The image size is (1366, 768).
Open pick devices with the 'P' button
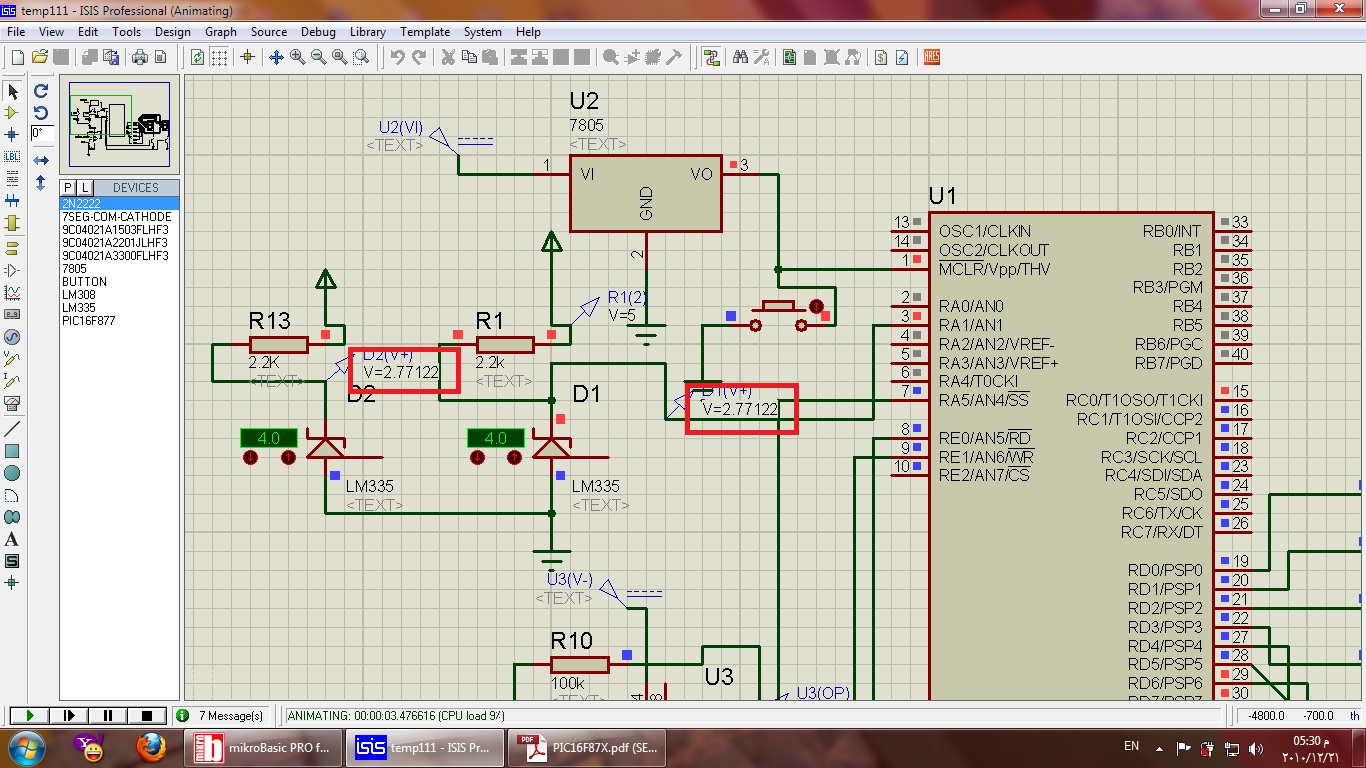[68, 188]
